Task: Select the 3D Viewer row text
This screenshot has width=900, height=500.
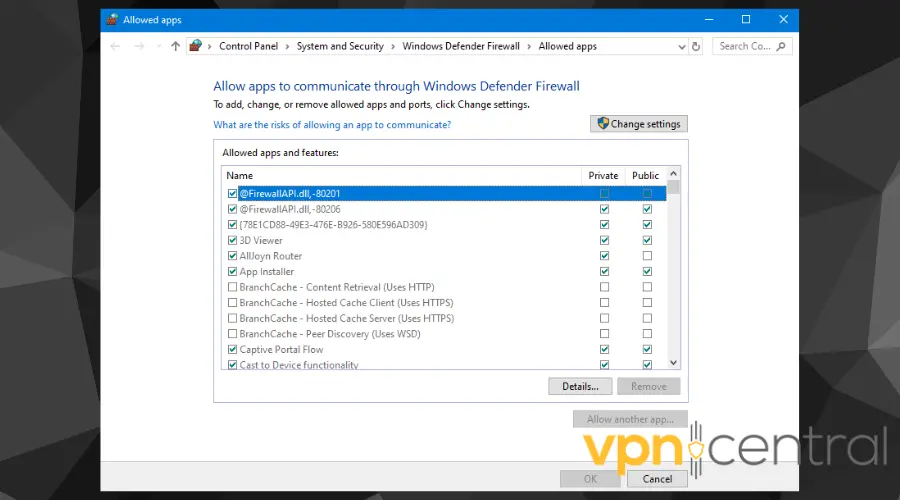Action: coord(261,240)
